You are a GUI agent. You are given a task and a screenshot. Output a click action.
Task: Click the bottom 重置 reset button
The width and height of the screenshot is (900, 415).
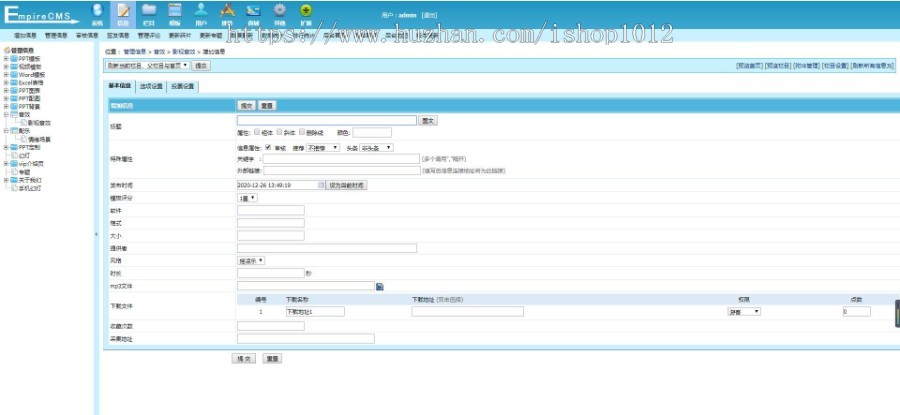click(x=272, y=359)
